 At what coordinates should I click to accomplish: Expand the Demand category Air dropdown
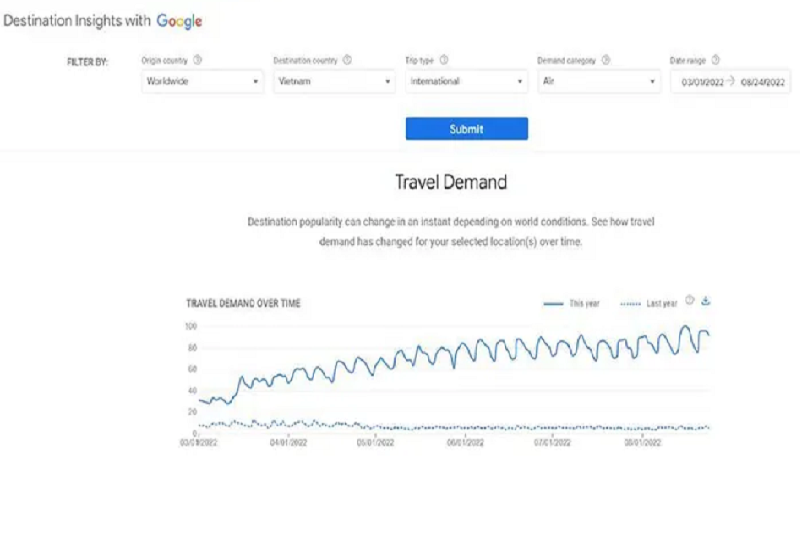tap(599, 82)
